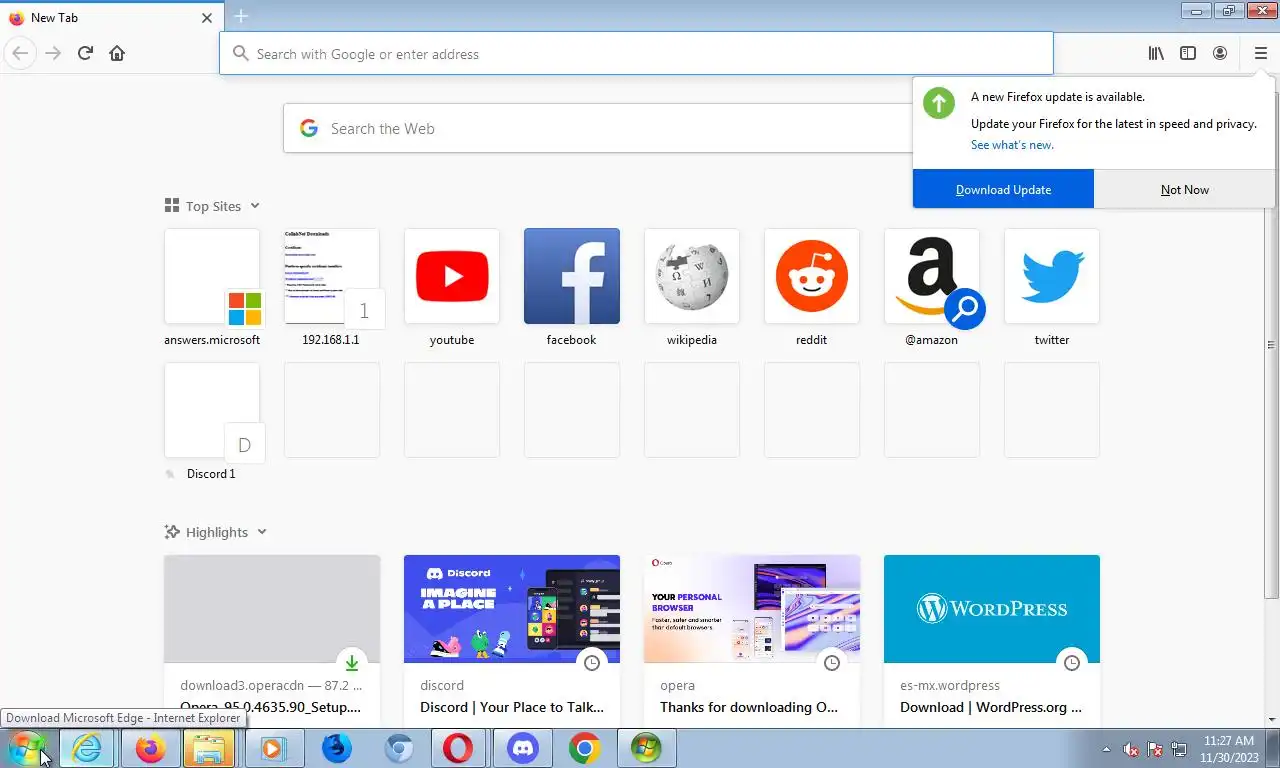Image resolution: width=1280 pixels, height=768 pixels.
Task: Launch Internet Explorer from the taskbar
Action: 87,748
